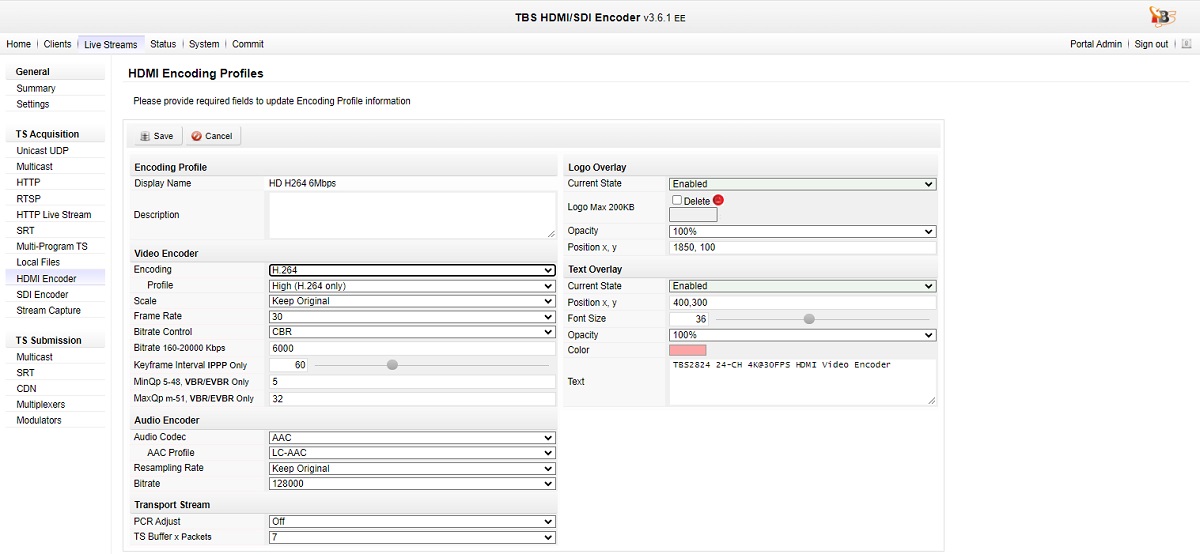Viewport: 1200px width, 554px height.
Task: Click the text overlay Color swatch
Action: 687,350
